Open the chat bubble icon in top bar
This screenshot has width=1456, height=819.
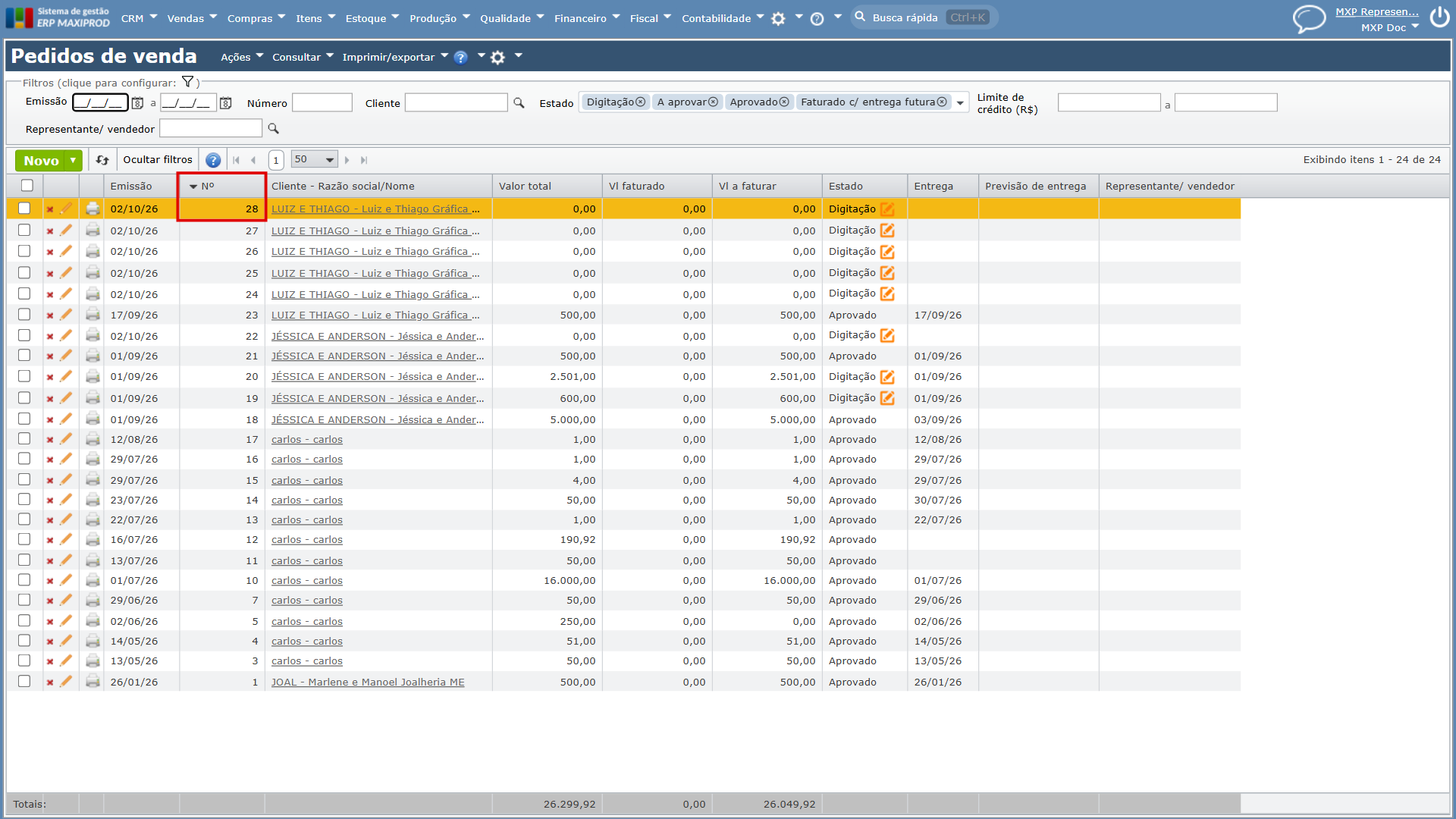(x=1309, y=19)
